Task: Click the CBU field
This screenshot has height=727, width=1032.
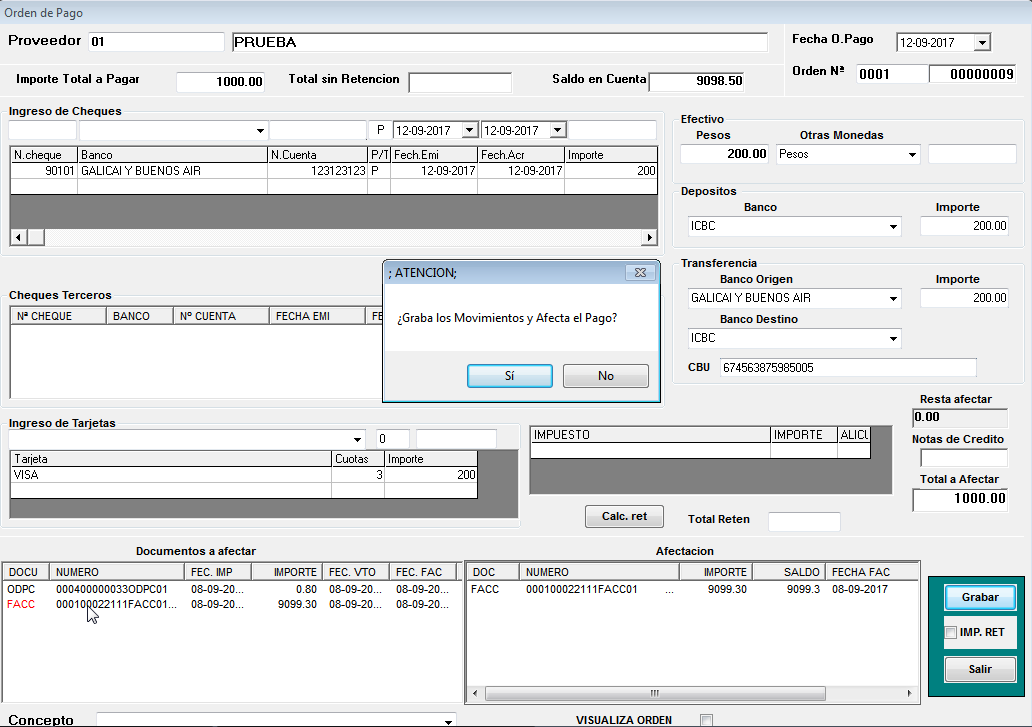Action: pos(848,368)
